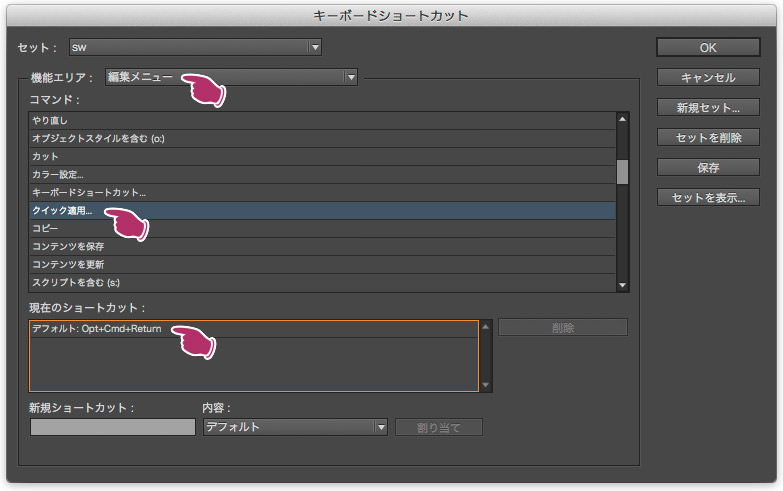
Task: Open the 機能エリア dropdown showing 編集メニュー
Action: coord(231,77)
